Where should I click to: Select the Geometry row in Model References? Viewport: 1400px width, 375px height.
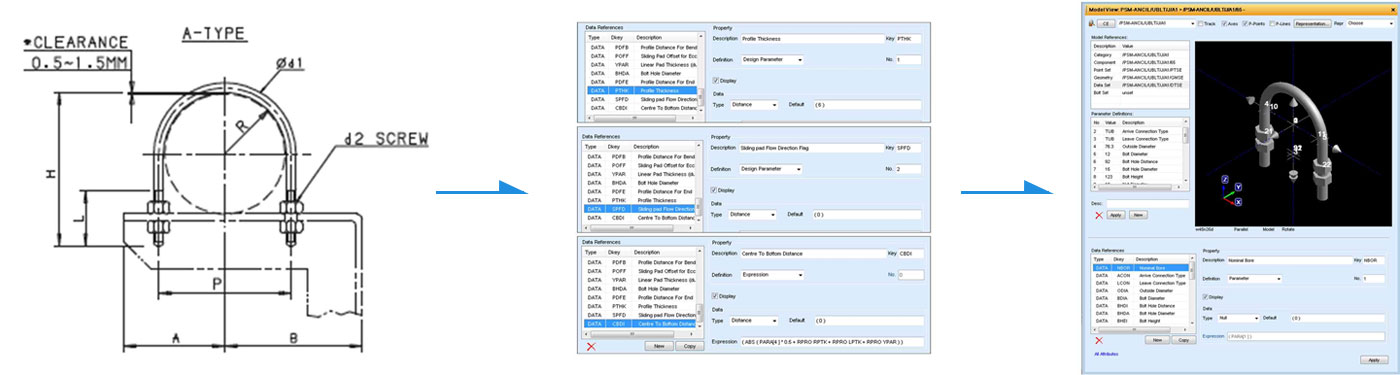[x=1140, y=77]
